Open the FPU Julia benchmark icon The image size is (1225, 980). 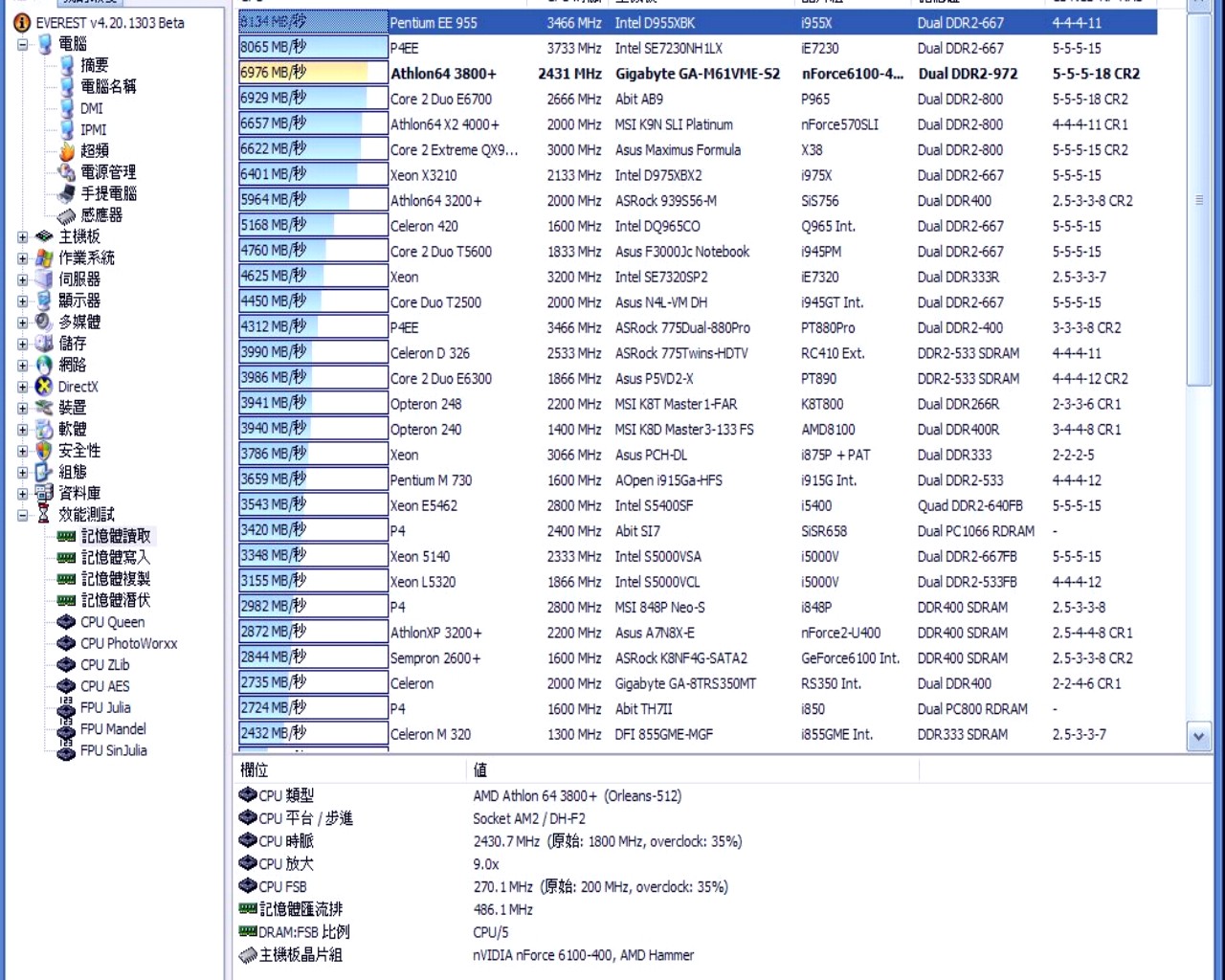point(67,707)
